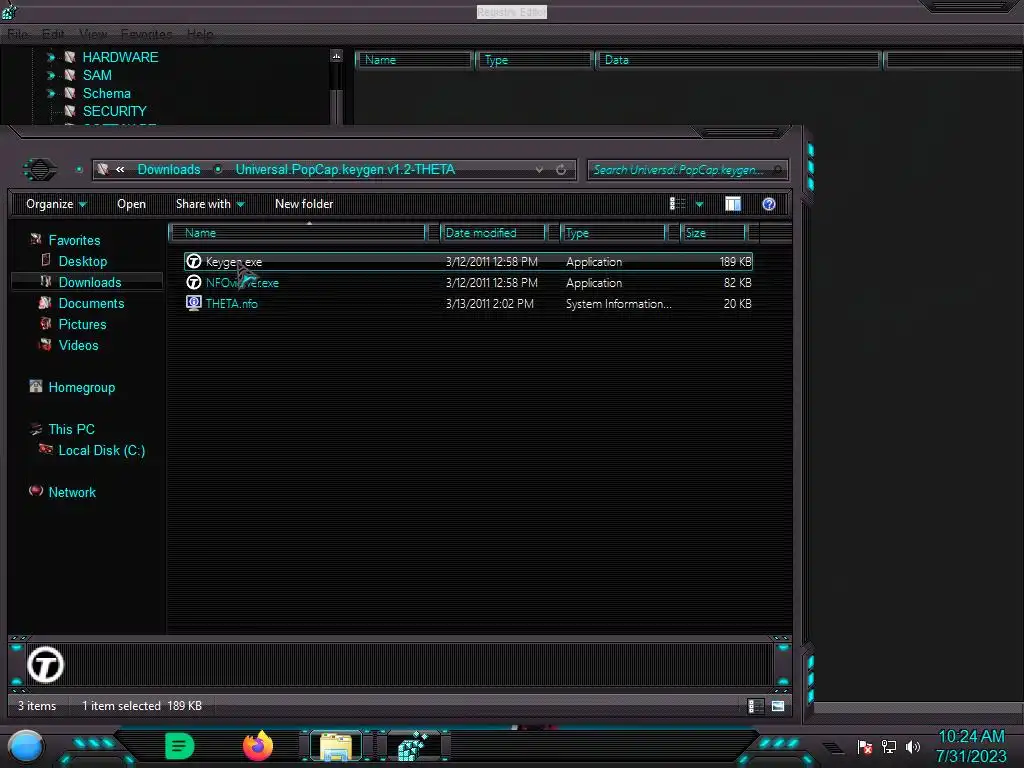Open Homegroup in navigation pane
1024x768 pixels.
[x=82, y=387]
